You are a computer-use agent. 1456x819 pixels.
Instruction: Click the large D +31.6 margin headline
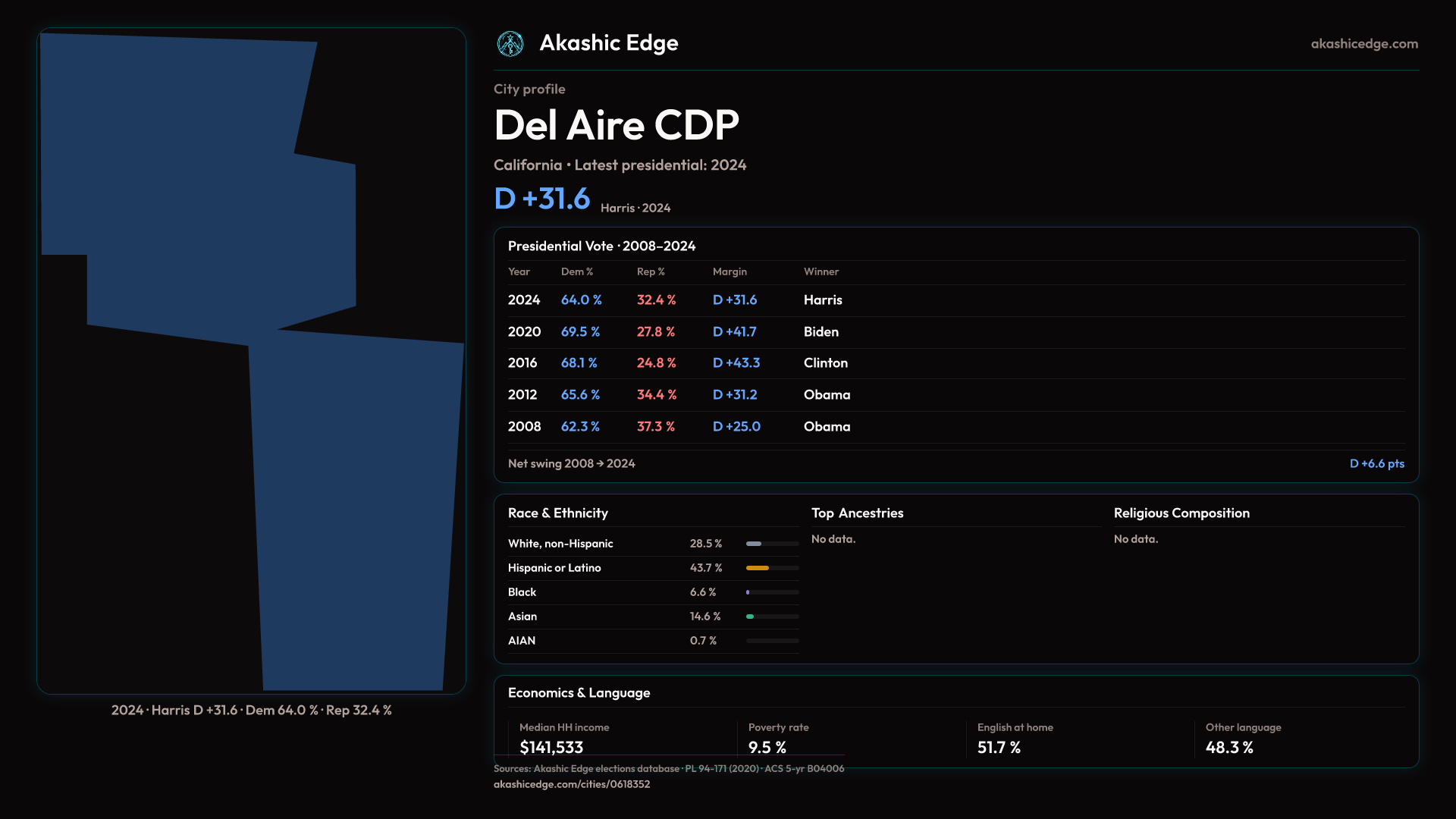(x=541, y=199)
